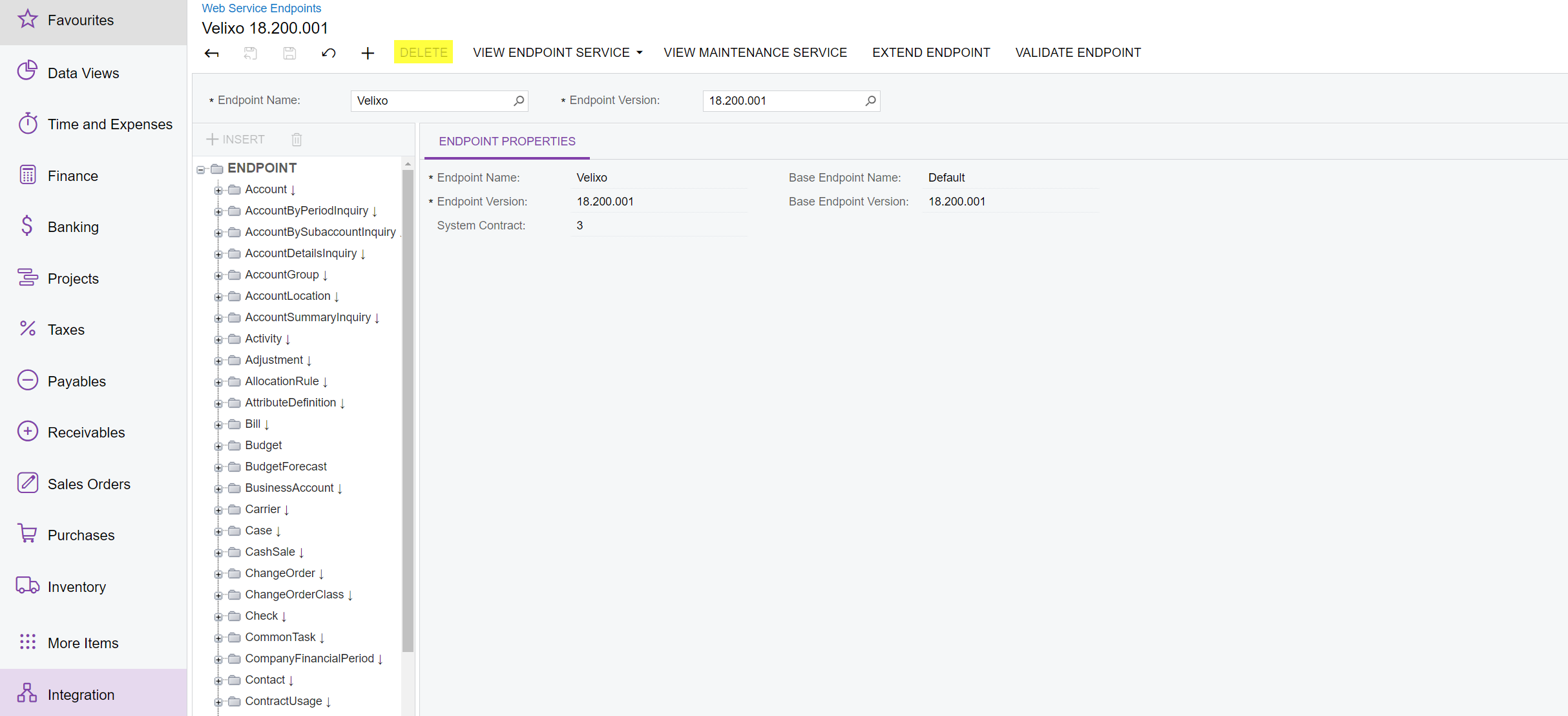Click Endpoint Version input field 18.200.001
The width and height of the screenshot is (1568, 716).
tap(791, 101)
